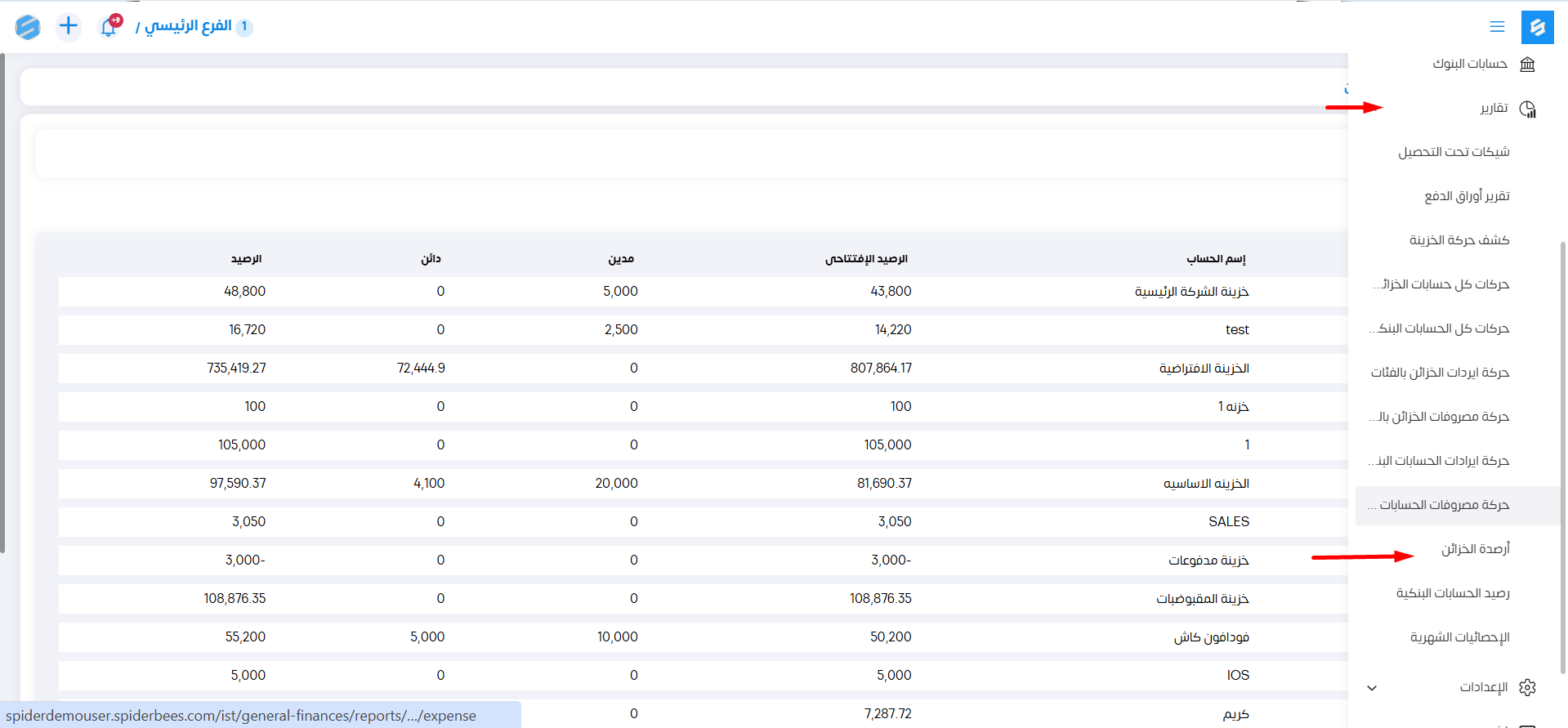Click the round logo icon at top left
Viewport: 1568px width, 728px height.
(x=28, y=27)
